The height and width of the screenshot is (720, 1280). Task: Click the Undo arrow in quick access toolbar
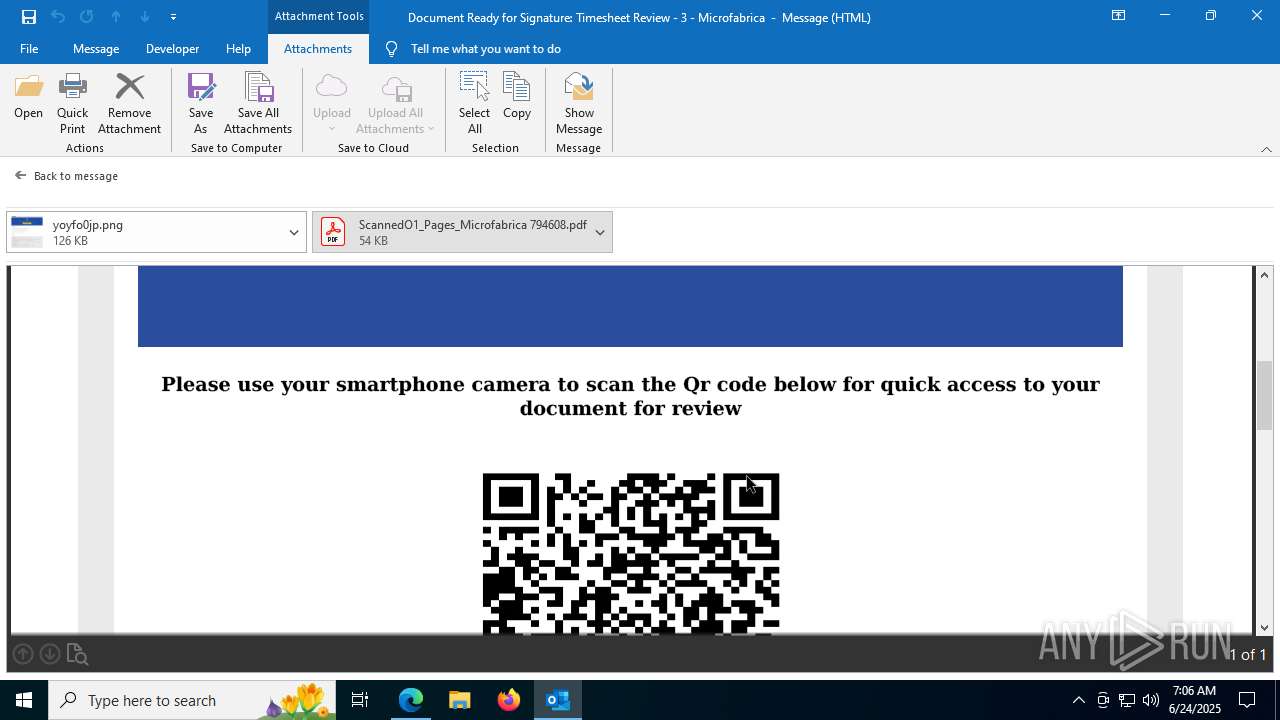58,17
